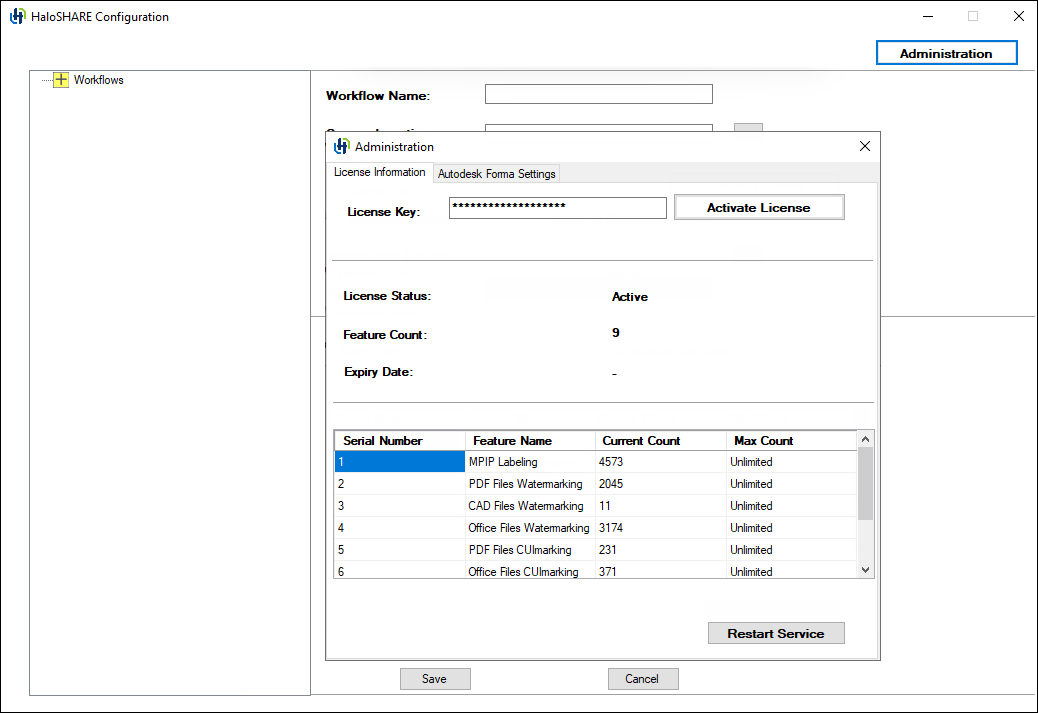Select the License Information tab
The width and height of the screenshot is (1038, 713).
click(x=380, y=172)
